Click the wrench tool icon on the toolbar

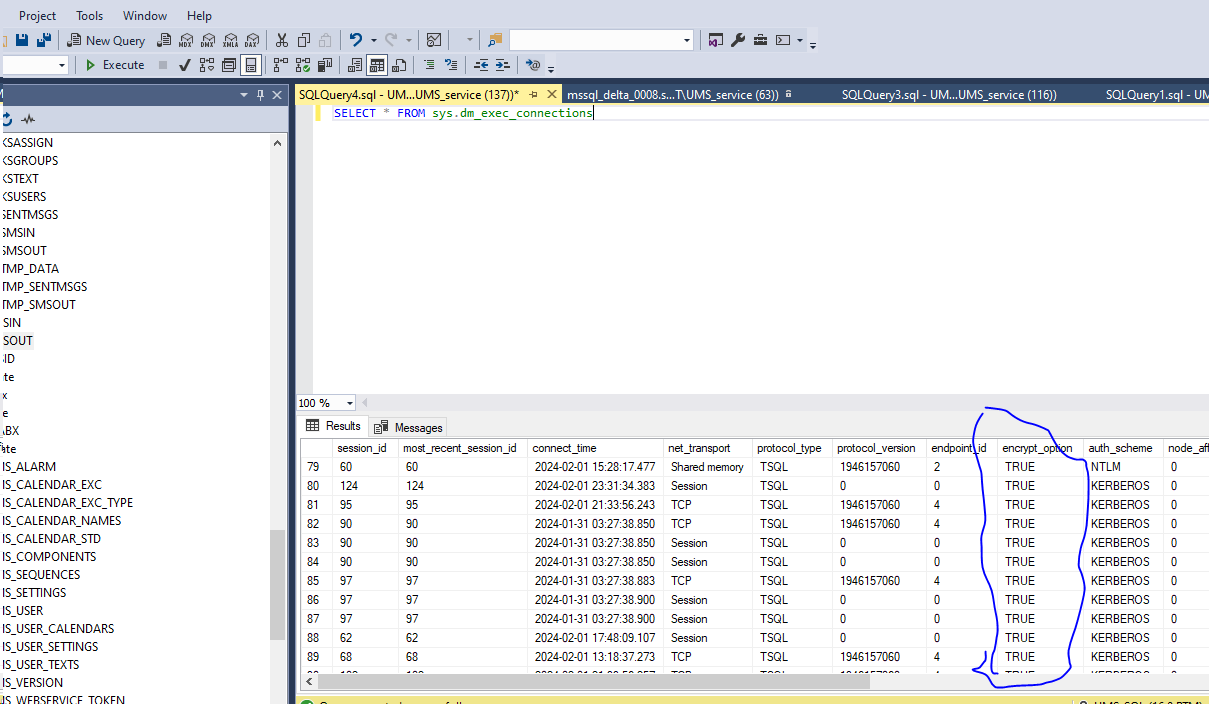pos(738,40)
